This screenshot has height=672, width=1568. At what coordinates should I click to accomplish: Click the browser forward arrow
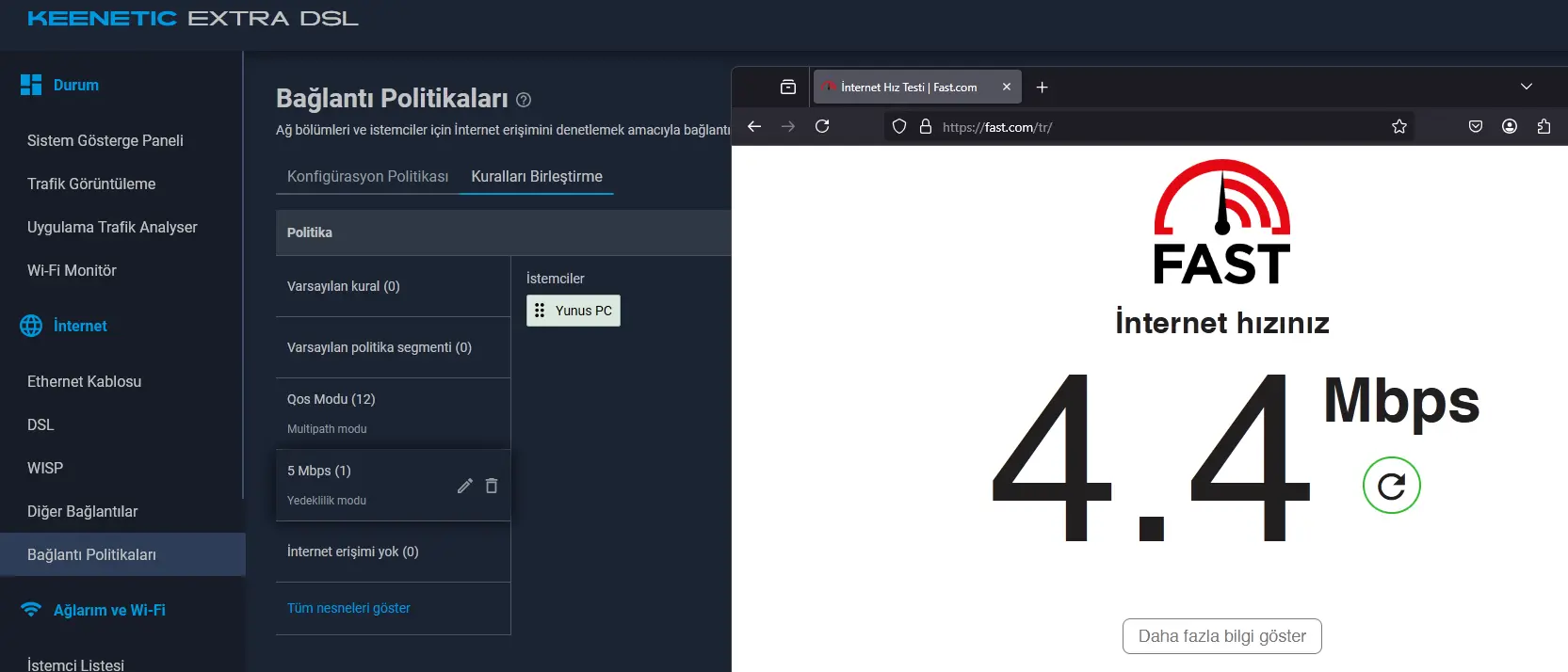click(x=788, y=126)
